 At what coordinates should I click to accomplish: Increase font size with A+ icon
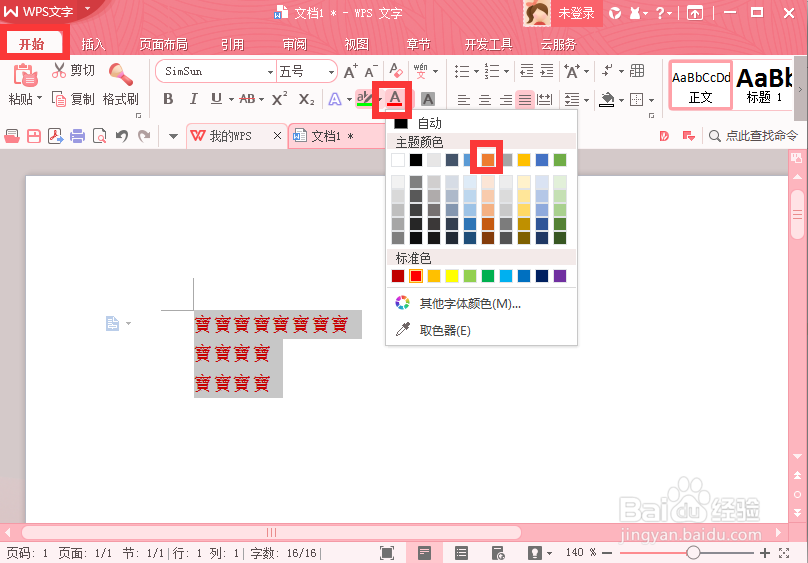[350, 71]
